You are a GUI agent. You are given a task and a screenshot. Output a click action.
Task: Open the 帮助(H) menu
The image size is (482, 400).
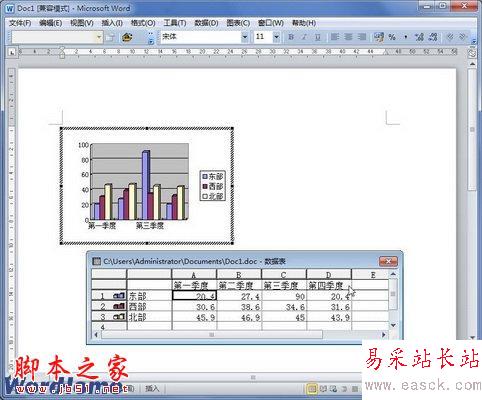[304, 23]
